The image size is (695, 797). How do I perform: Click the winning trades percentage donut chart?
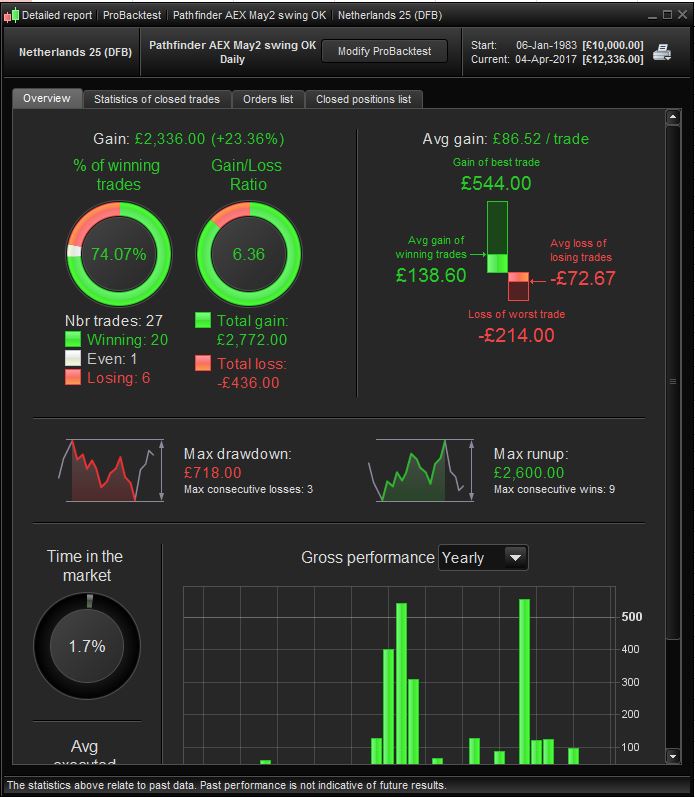pos(119,254)
